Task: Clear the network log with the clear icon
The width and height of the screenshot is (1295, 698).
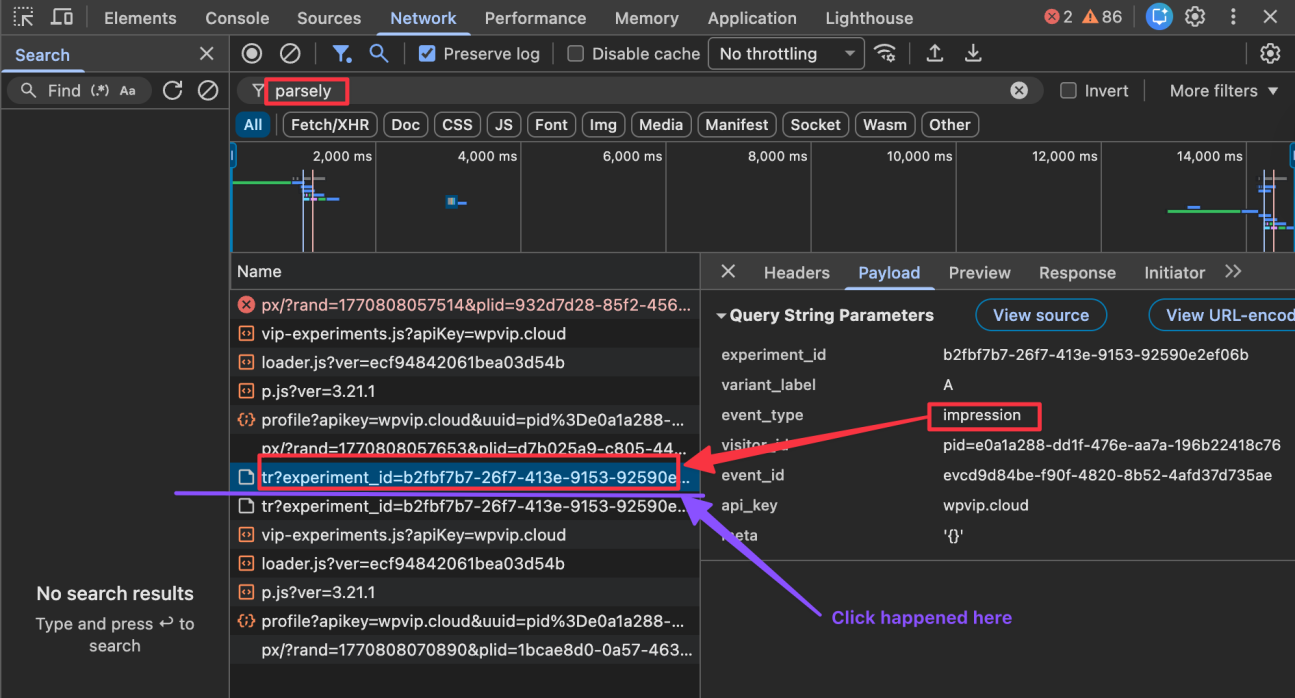Action: pos(291,53)
